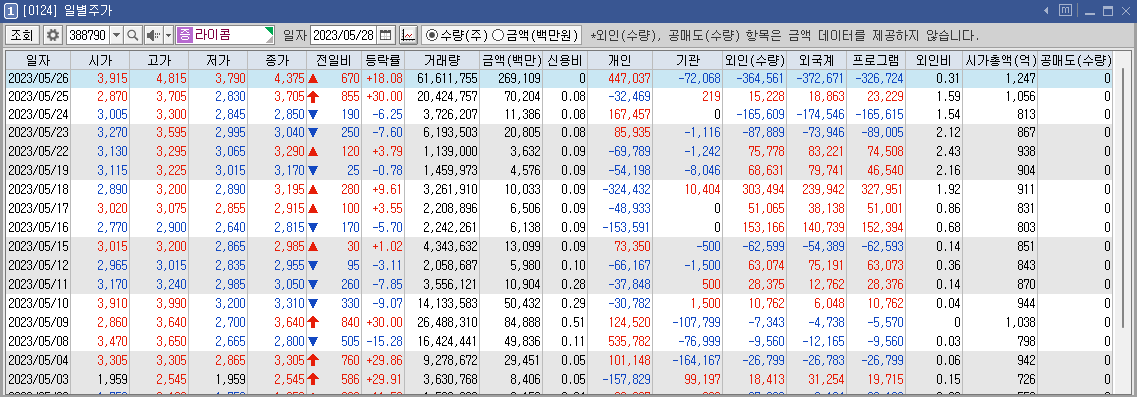This screenshot has width=1137, height=397.
Task: Click the 등락률 column header
Action: pos(382,60)
